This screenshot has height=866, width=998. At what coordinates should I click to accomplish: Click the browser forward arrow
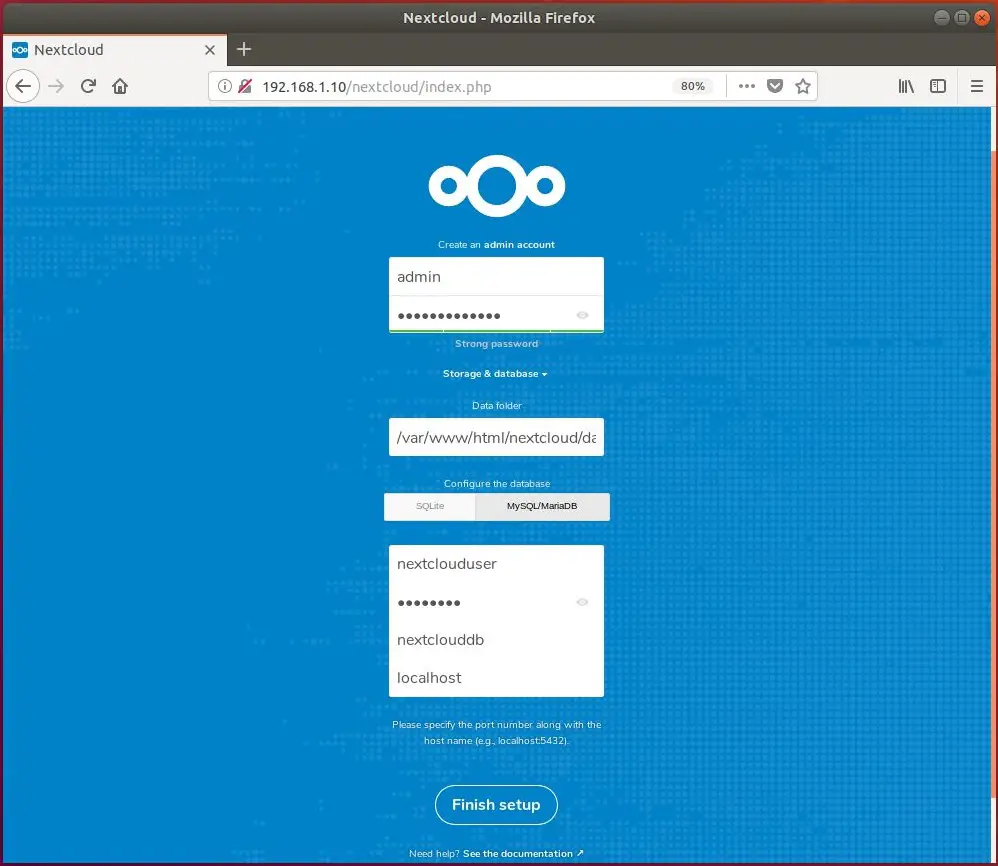point(56,86)
